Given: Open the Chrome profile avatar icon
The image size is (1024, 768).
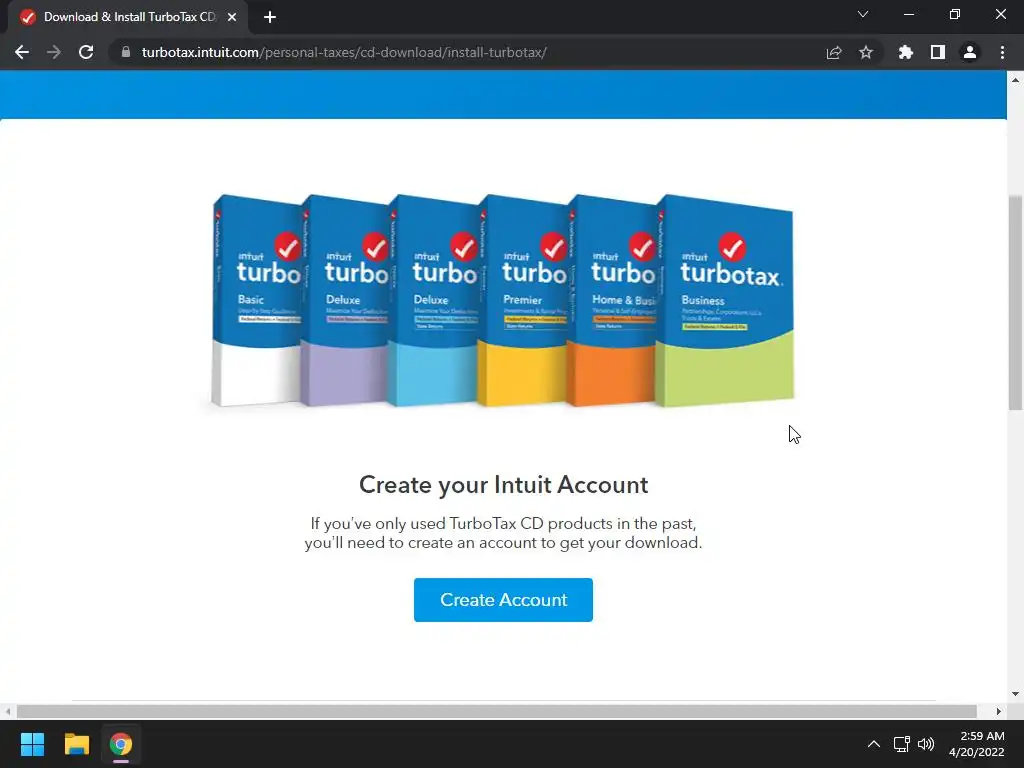Looking at the screenshot, I should coord(970,52).
